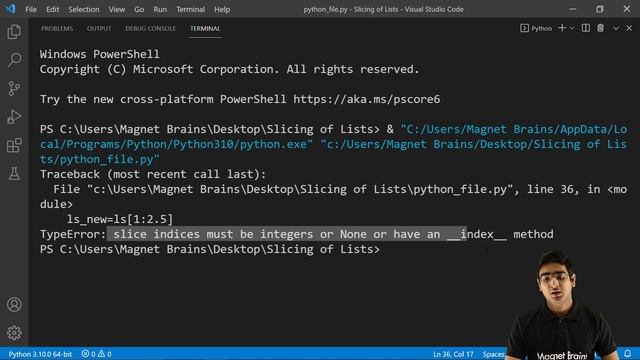Switch to the Problems tab
This screenshot has height=360, width=640.
[x=57, y=29]
